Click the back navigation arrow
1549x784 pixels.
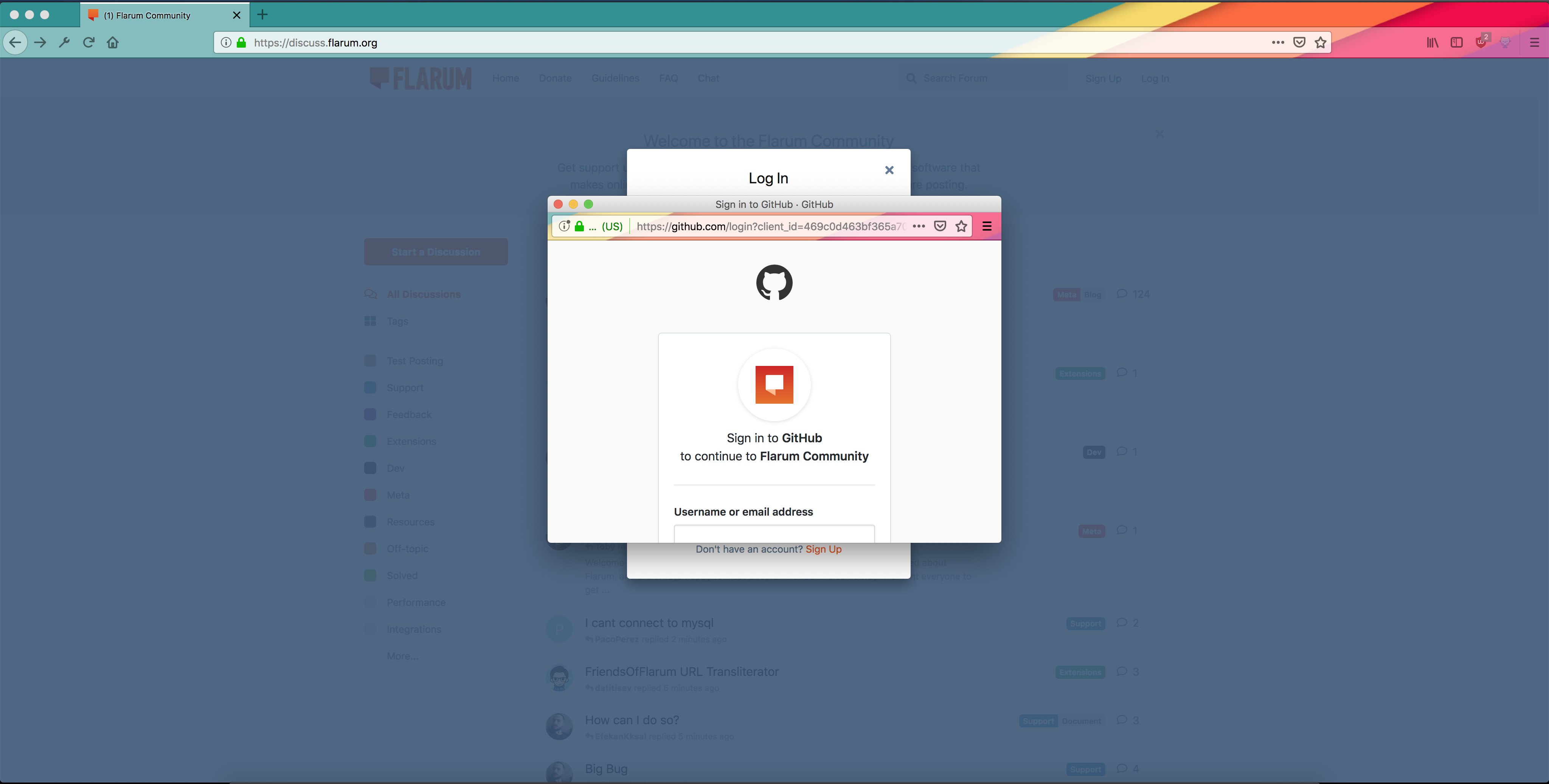coord(16,42)
